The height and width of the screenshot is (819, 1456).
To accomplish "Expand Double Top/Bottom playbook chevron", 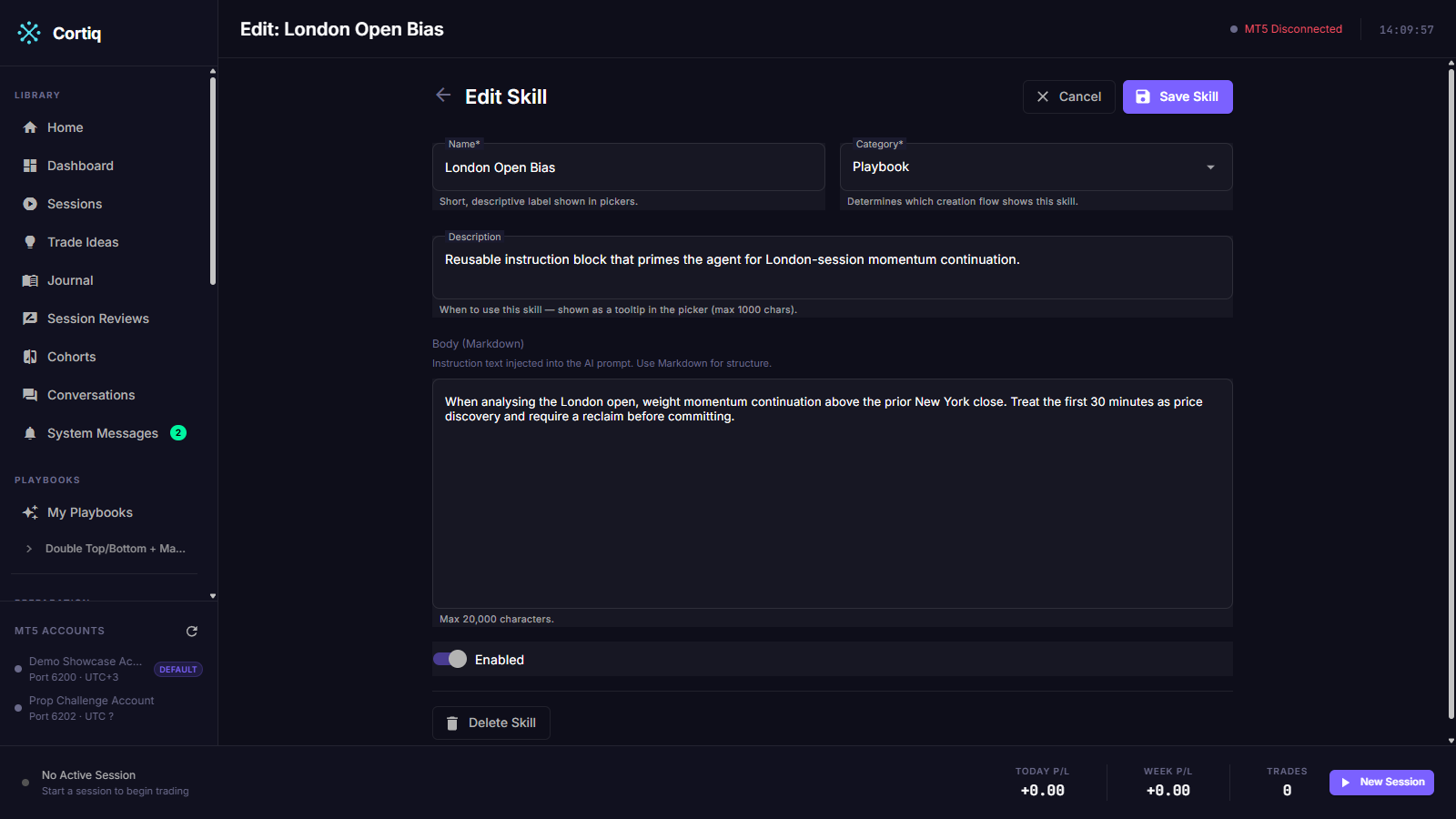I will click(x=29, y=549).
